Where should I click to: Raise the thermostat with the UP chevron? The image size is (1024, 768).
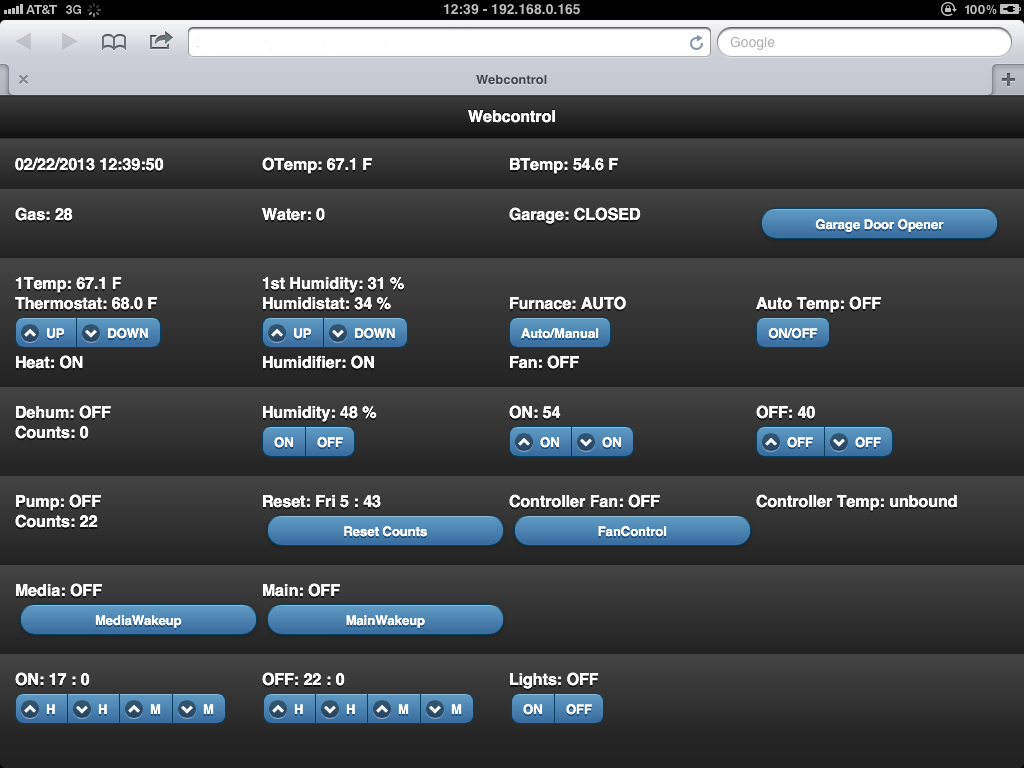[45, 332]
